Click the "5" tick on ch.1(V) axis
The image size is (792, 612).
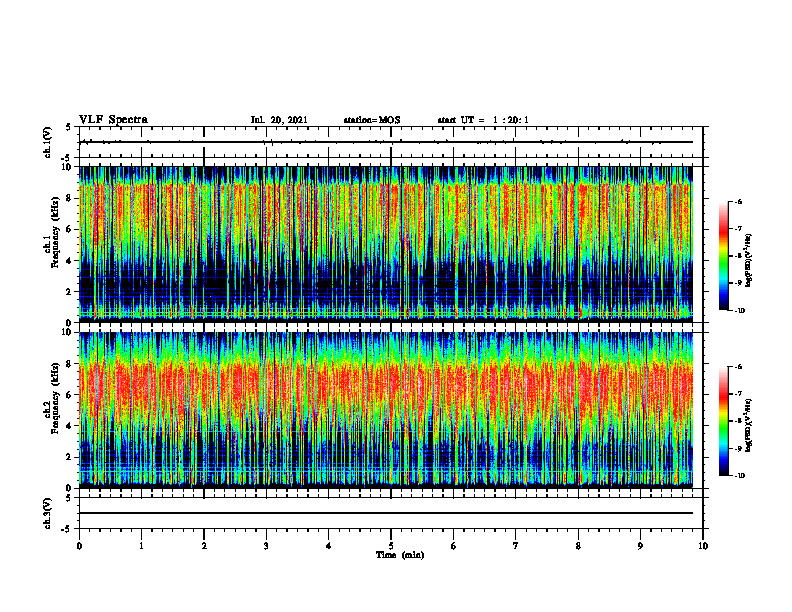tap(69, 127)
